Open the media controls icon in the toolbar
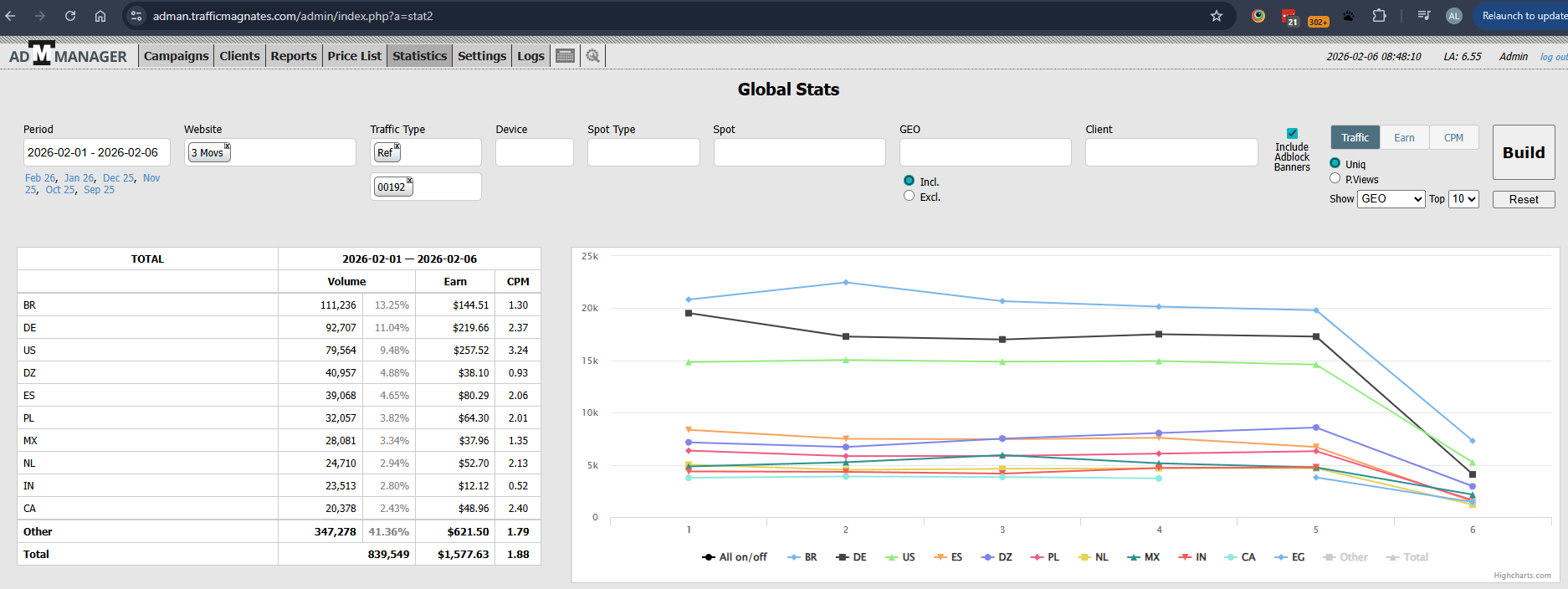 click(1423, 16)
